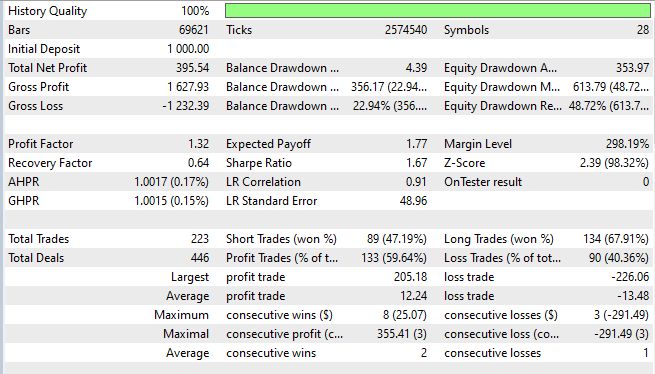Select the Short Trades value 89 (47.19%)
Viewport: 655px width, 374px height.
[397, 239]
